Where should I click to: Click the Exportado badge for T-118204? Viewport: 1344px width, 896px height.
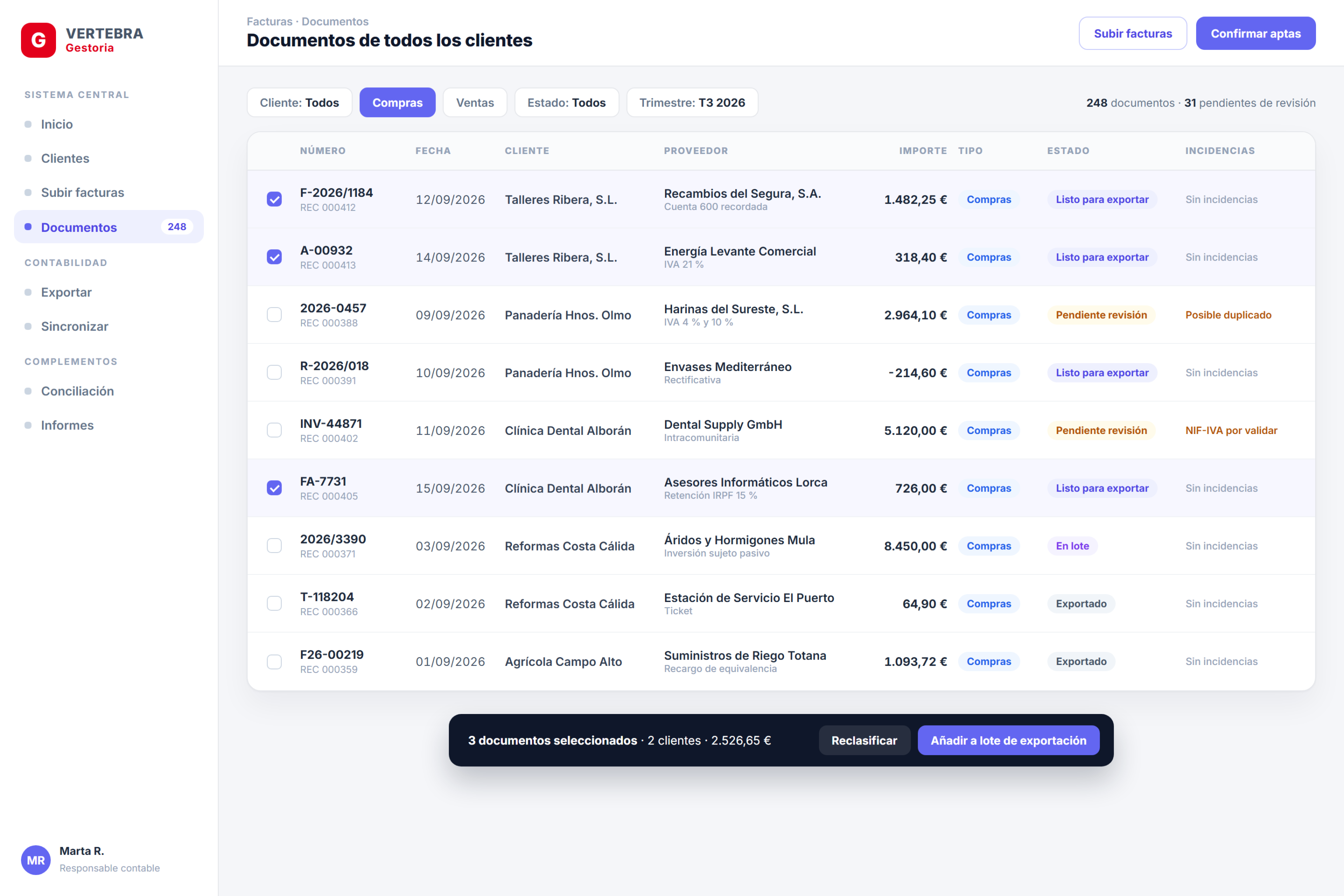(1081, 603)
